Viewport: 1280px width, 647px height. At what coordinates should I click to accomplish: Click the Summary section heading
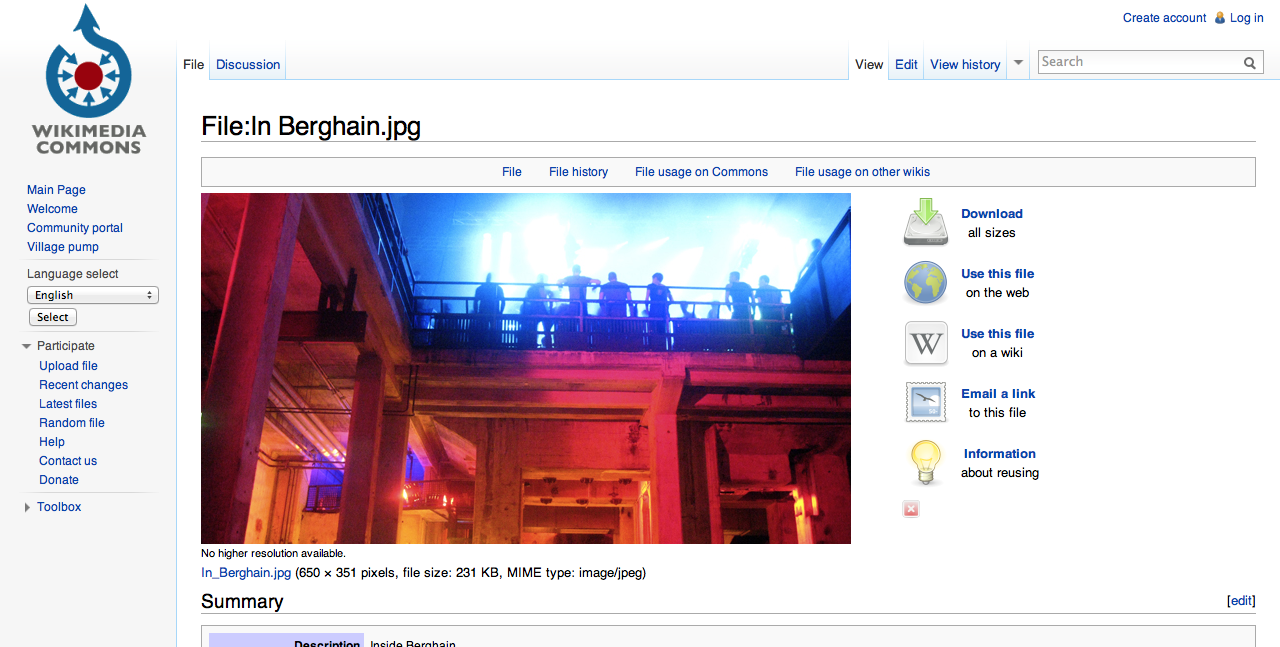point(242,602)
